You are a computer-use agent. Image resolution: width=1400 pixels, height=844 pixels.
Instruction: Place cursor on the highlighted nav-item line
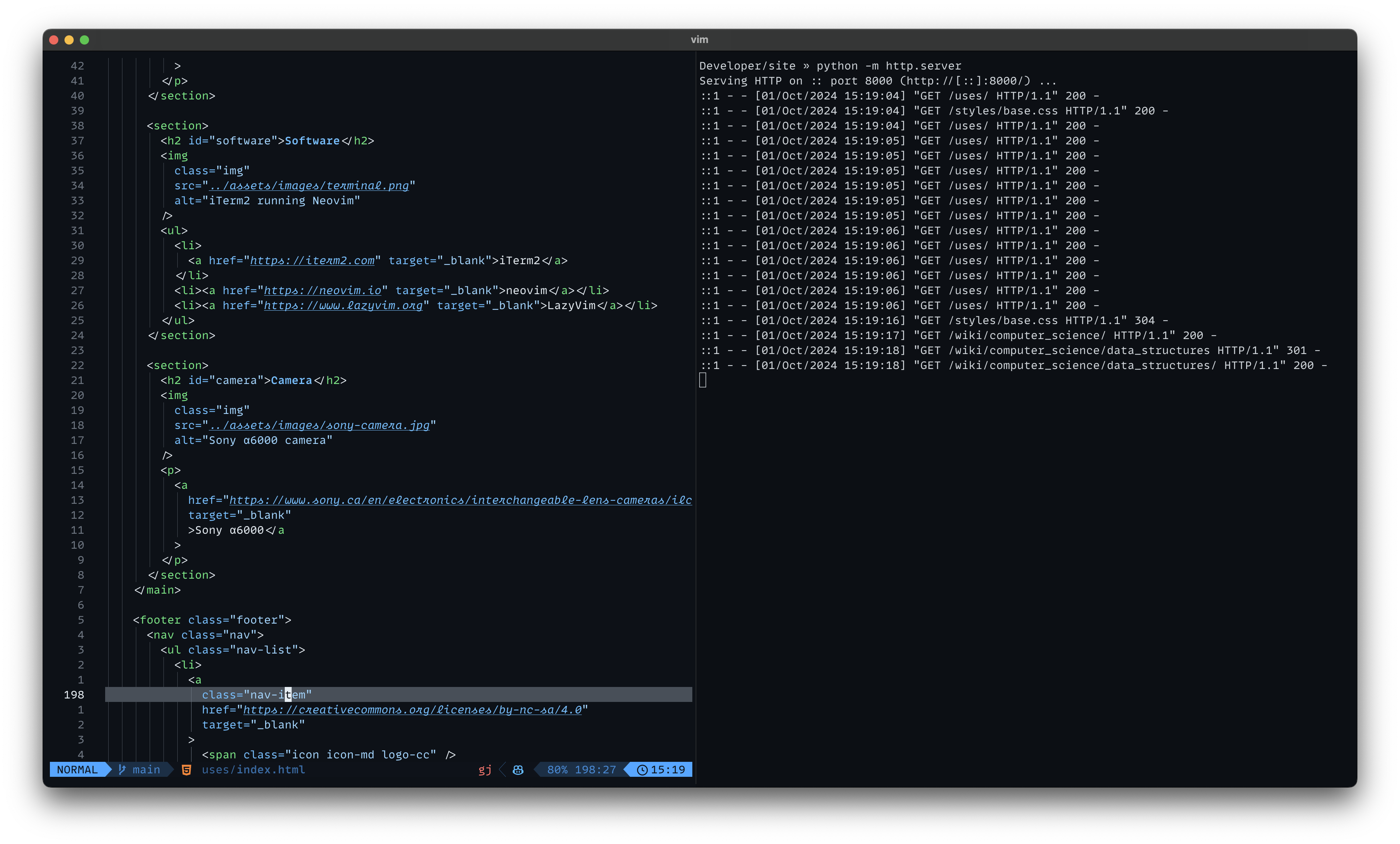pos(256,695)
